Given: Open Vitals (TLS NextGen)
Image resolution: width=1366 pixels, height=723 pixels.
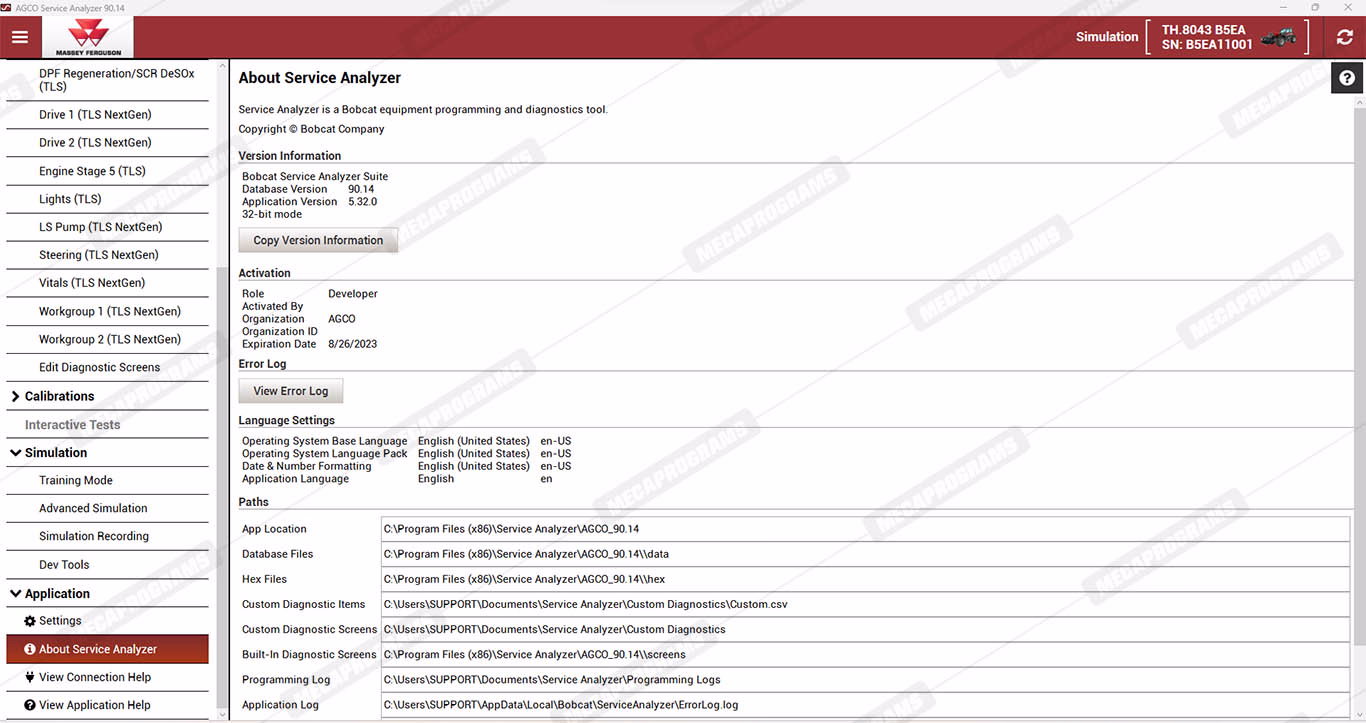Looking at the screenshot, I should coord(108,283).
